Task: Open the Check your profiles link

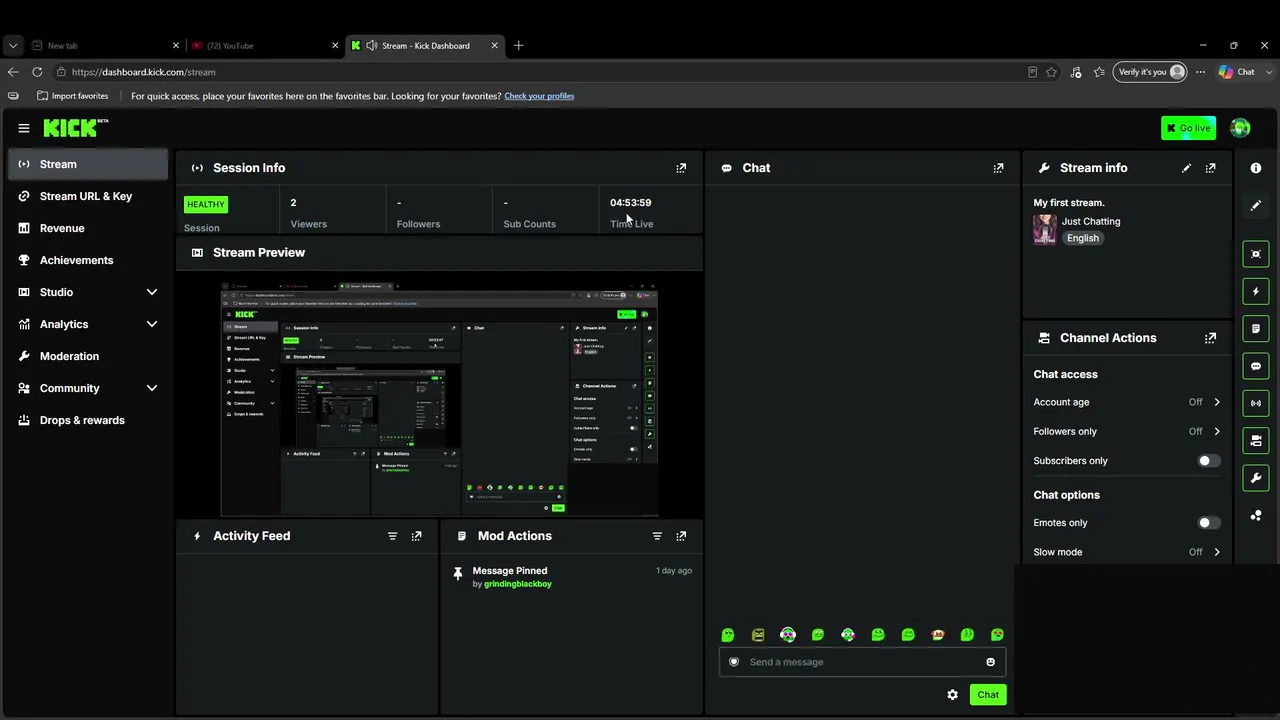Action: (539, 96)
